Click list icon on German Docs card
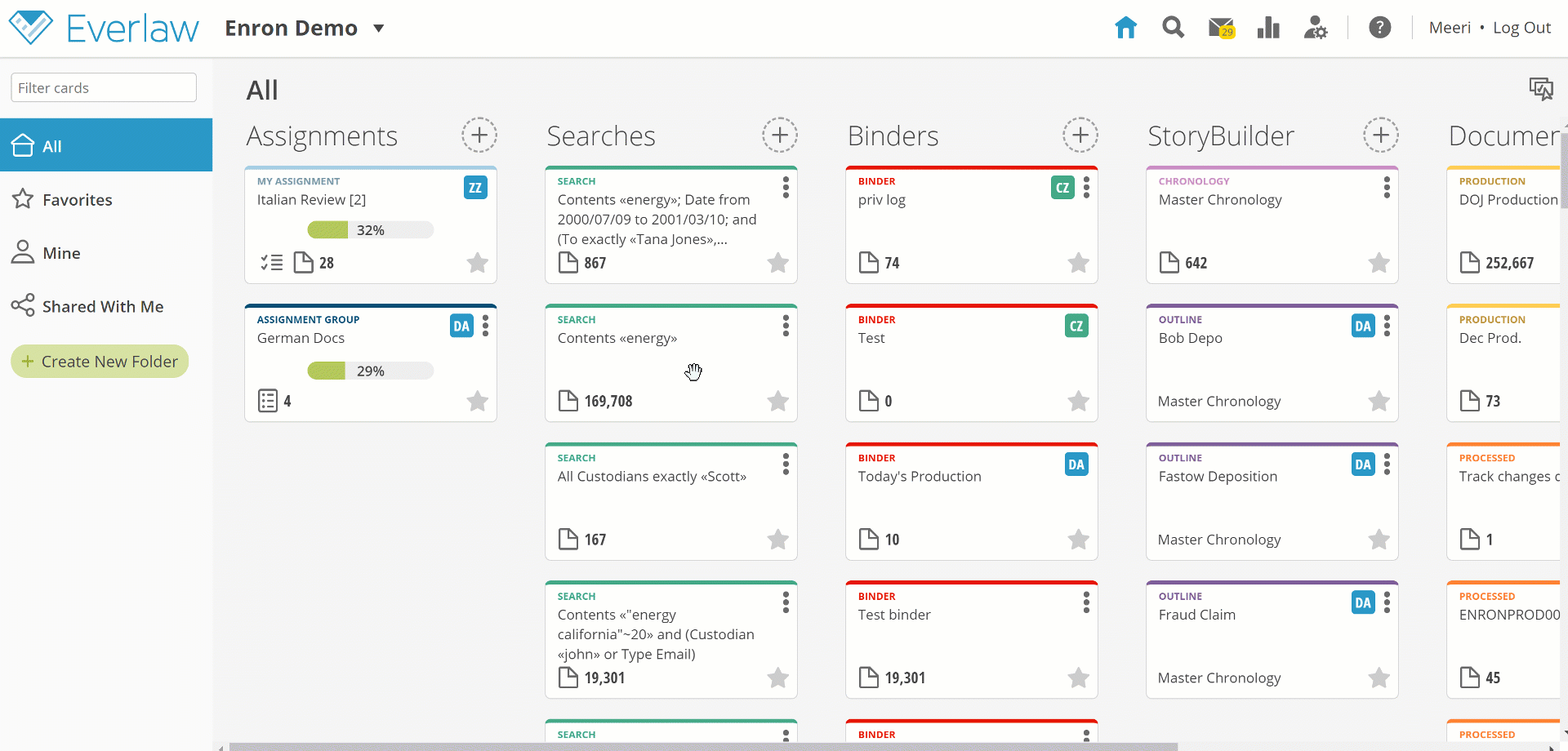The height and width of the screenshot is (751, 1568). (268, 401)
